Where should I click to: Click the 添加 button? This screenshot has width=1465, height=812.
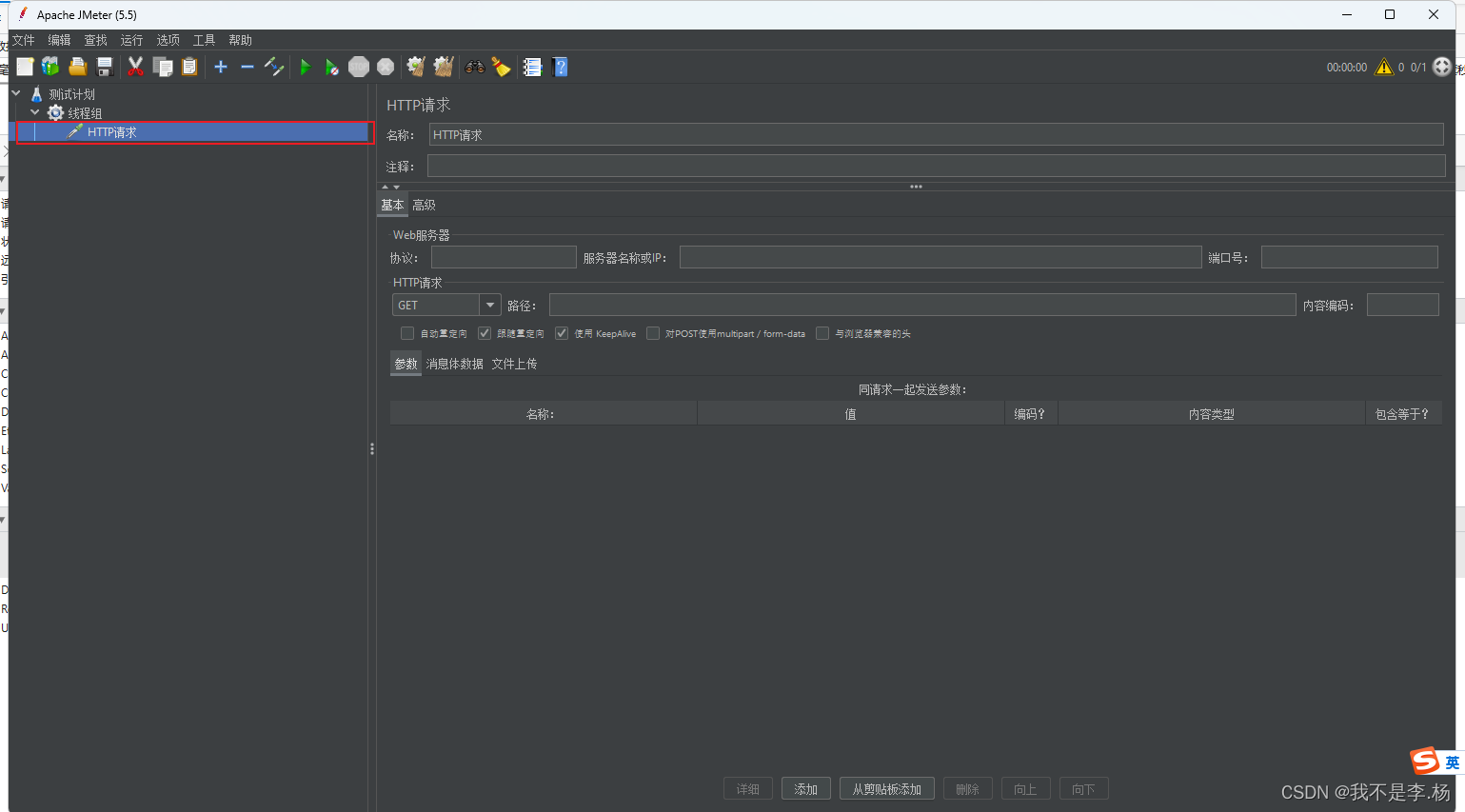click(806, 789)
